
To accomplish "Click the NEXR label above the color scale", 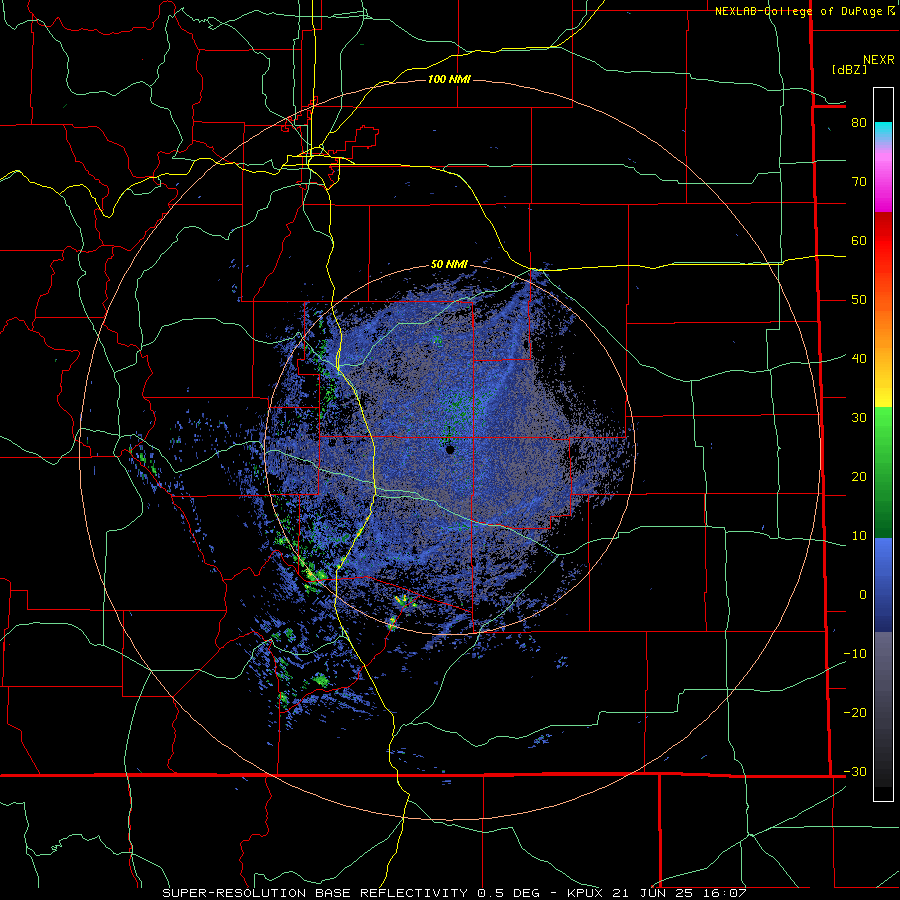I will pos(879,60).
